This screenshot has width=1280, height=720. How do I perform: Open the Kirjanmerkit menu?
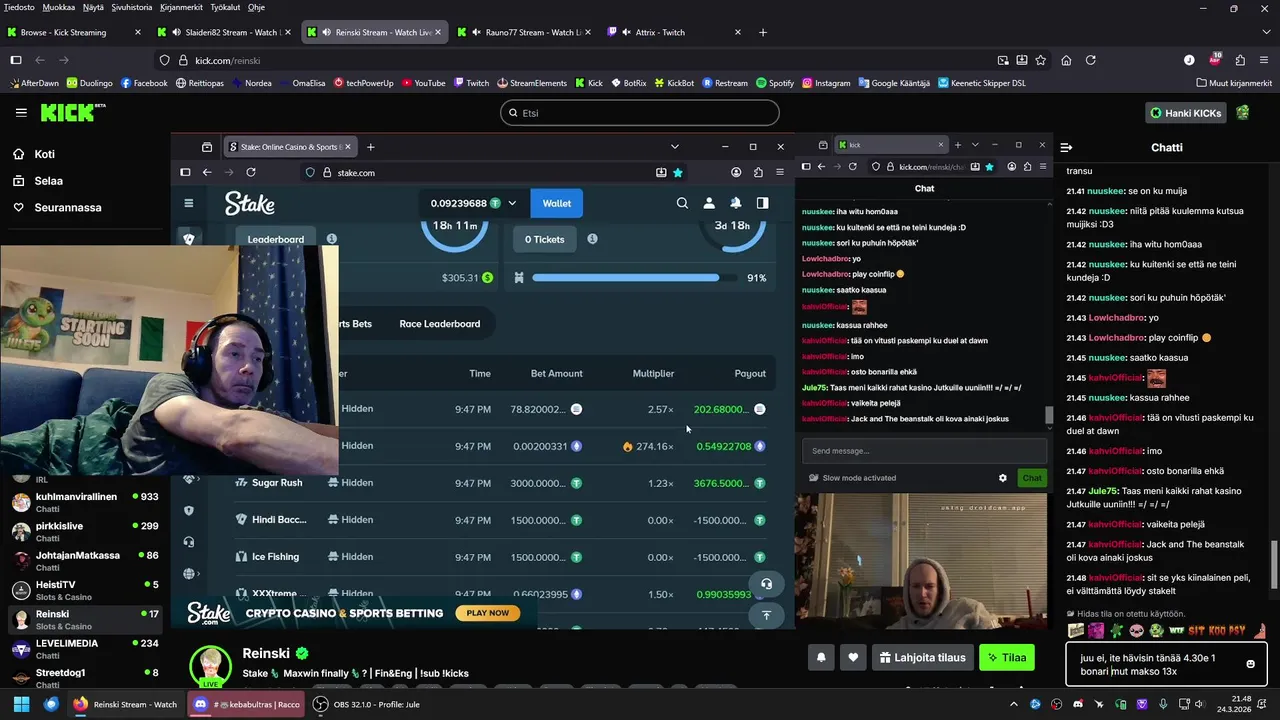tap(181, 7)
